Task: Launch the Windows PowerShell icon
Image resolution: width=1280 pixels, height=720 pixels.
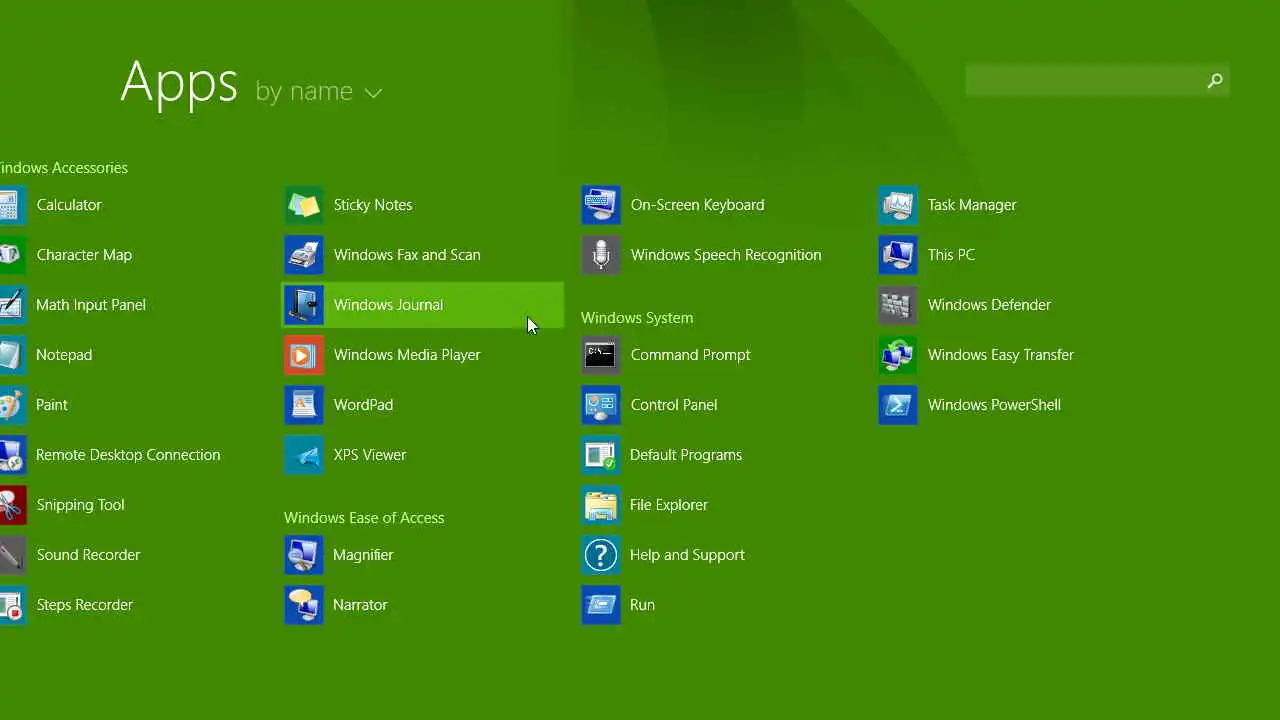Action: pos(898,405)
